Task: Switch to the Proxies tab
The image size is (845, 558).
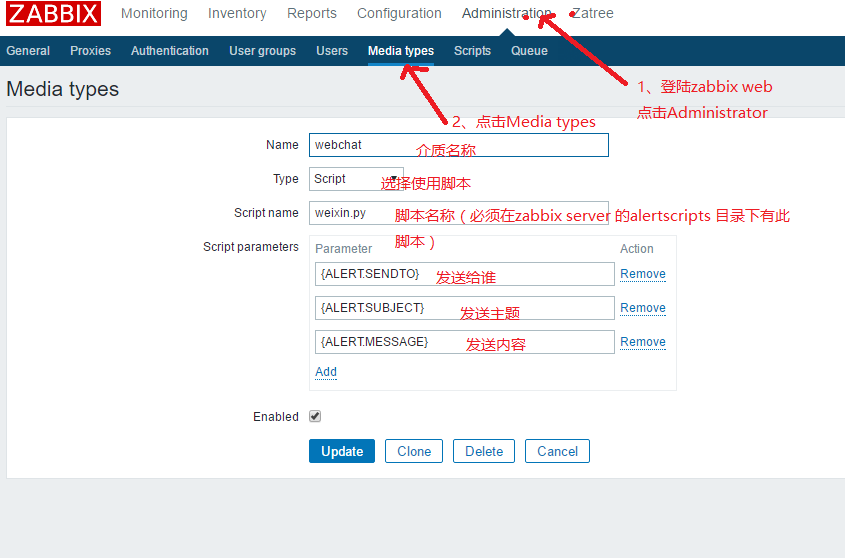Action: click(91, 51)
